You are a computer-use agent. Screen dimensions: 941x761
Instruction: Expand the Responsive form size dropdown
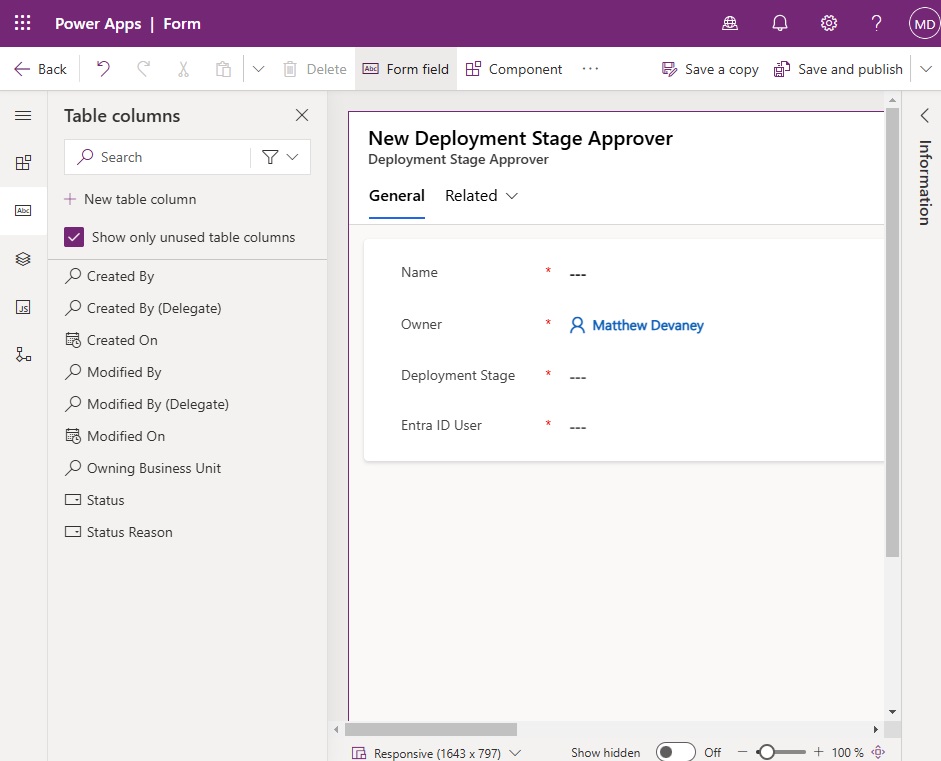click(515, 753)
